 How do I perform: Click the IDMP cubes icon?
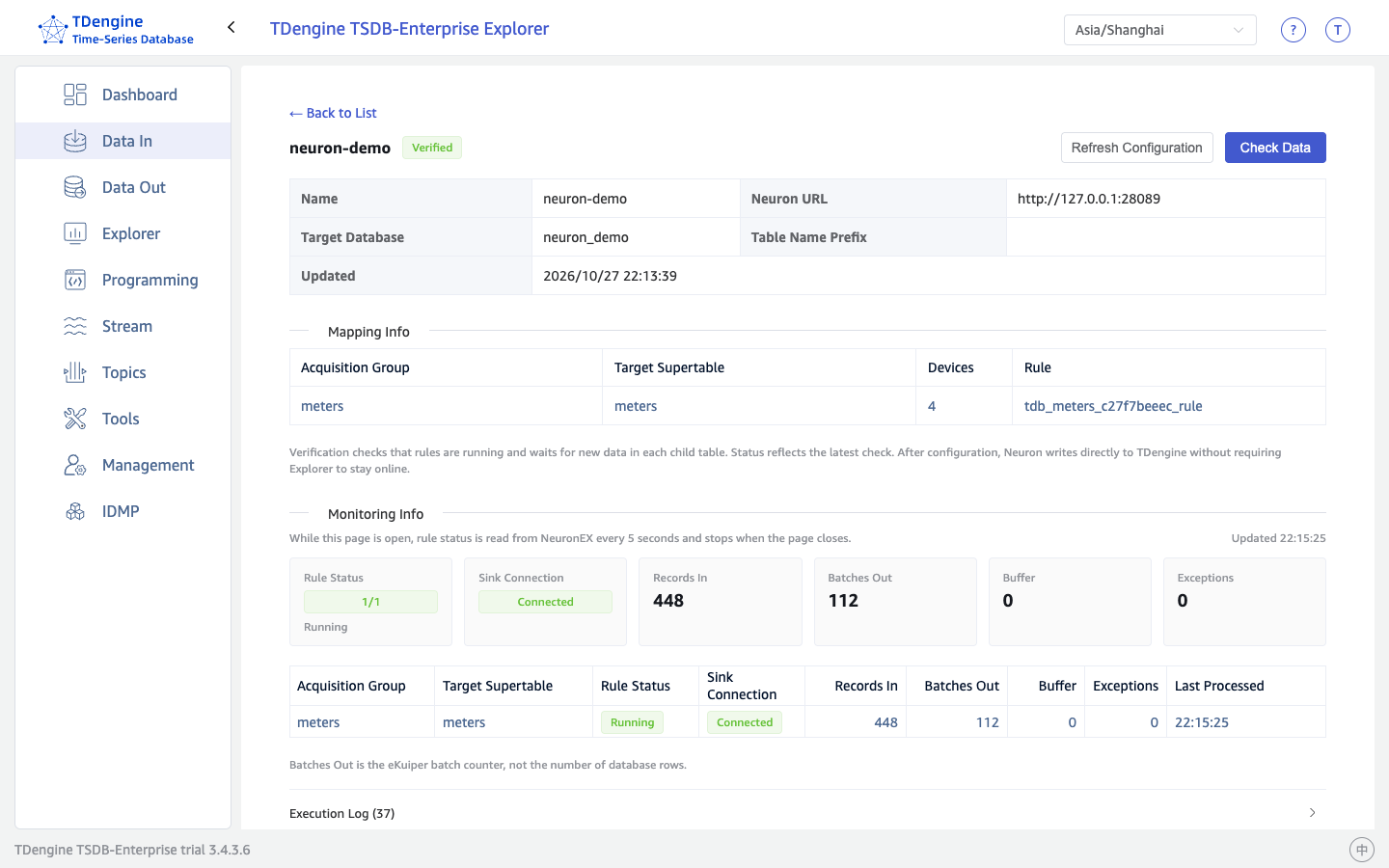[75, 511]
